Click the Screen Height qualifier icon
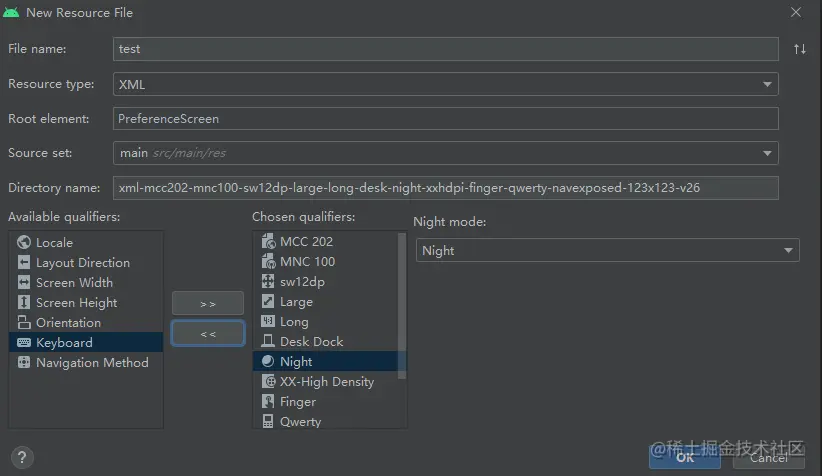 coord(24,302)
